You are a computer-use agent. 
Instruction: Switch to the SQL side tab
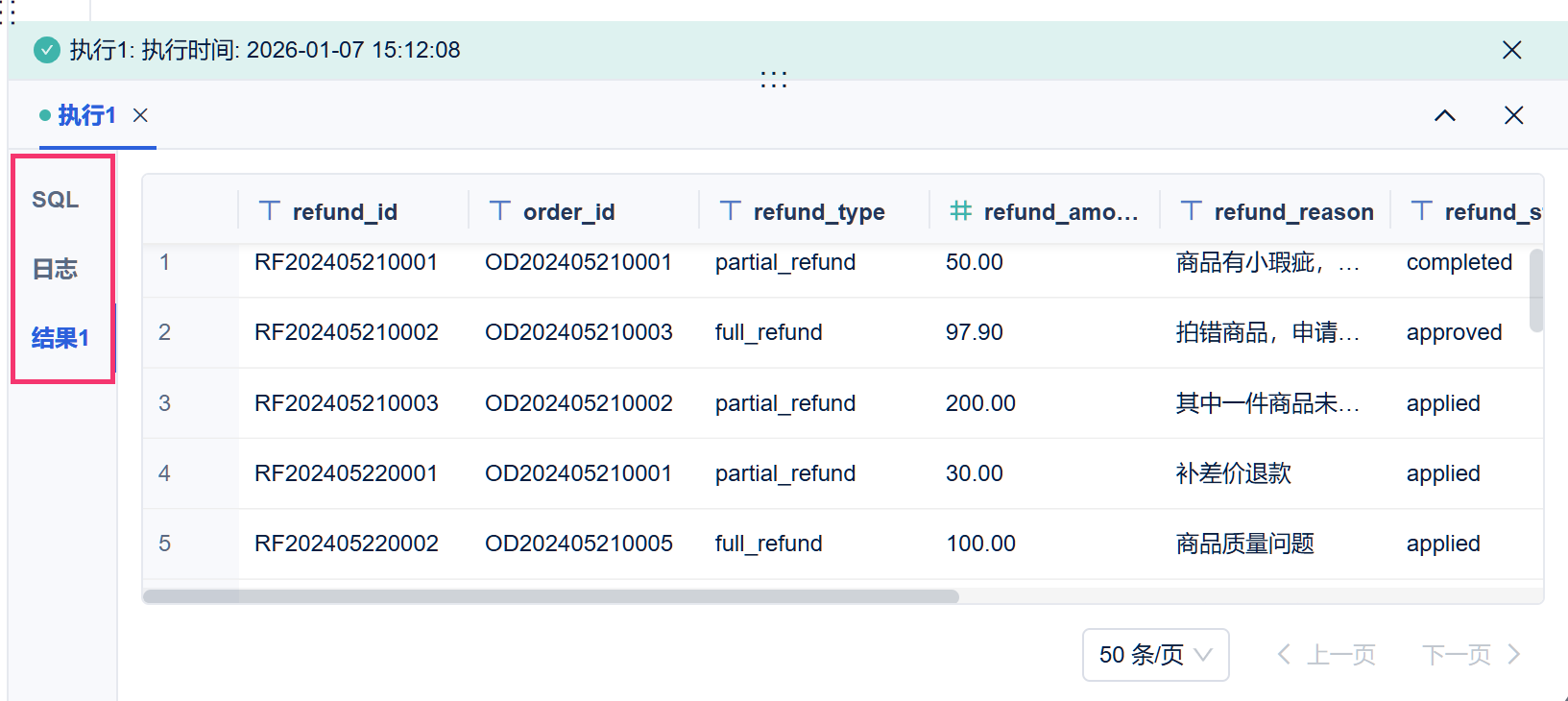click(x=56, y=200)
